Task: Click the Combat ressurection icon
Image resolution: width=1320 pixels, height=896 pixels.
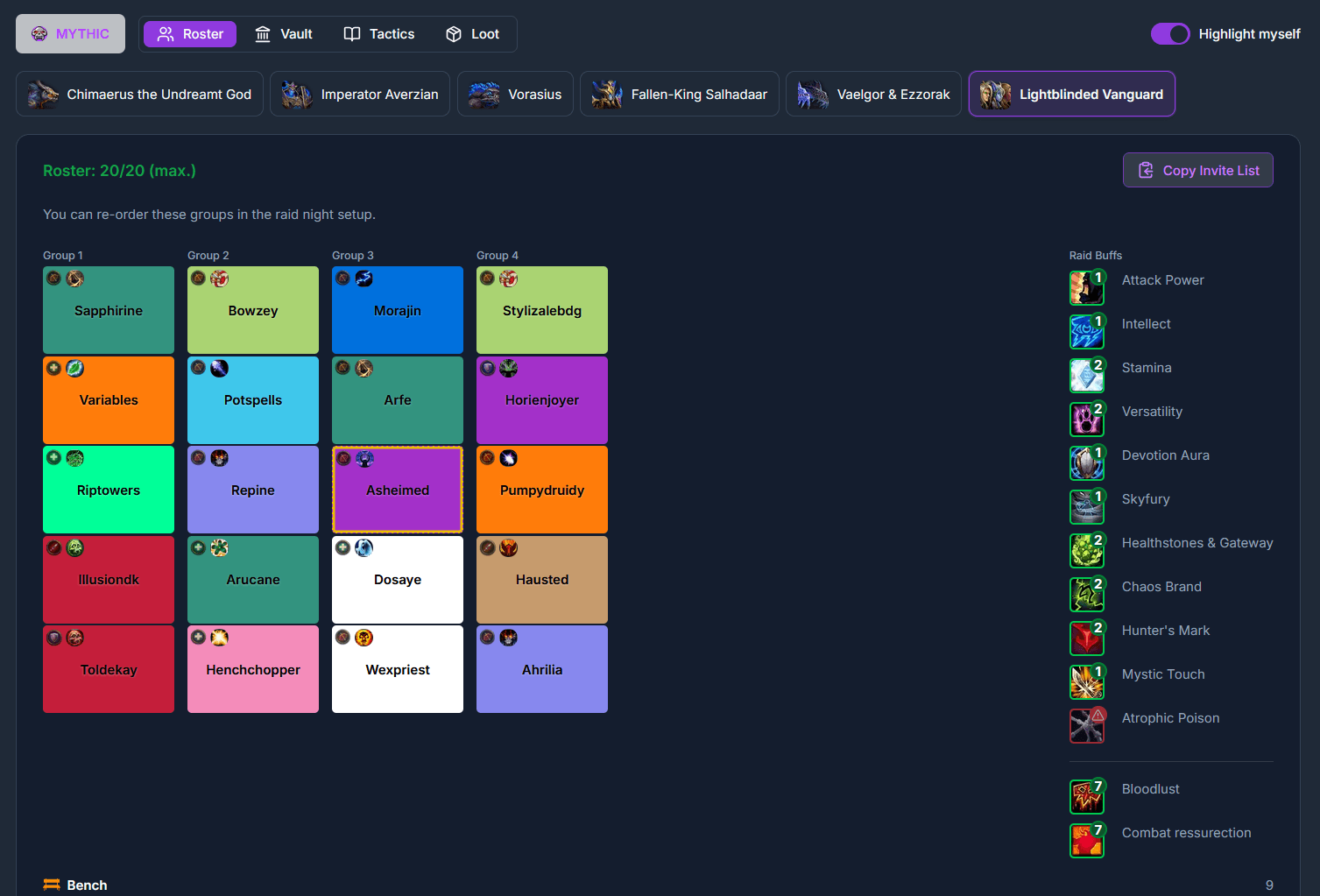Action: click(1086, 841)
